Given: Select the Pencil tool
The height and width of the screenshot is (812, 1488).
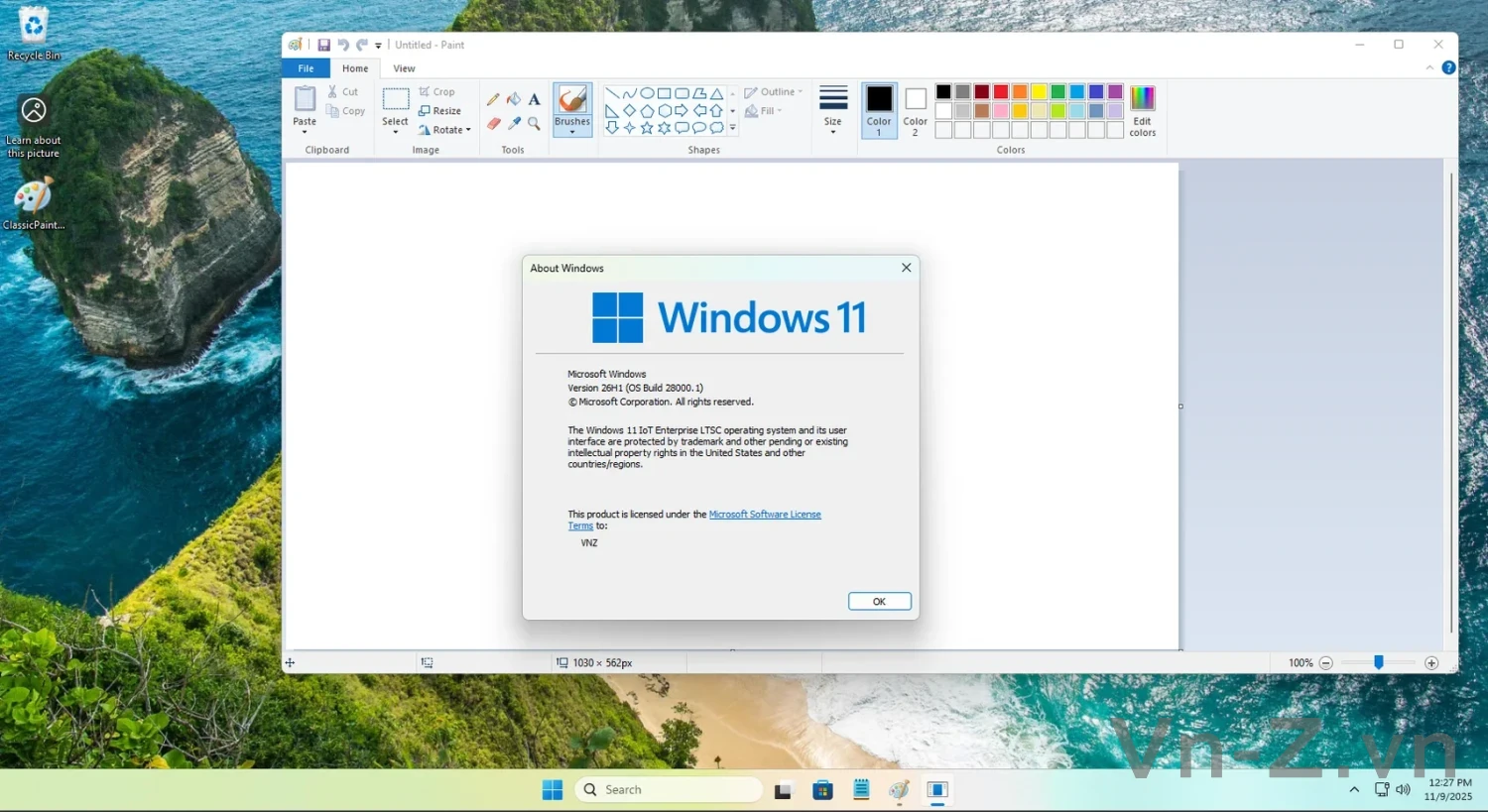Looking at the screenshot, I should (x=493, y=99).
